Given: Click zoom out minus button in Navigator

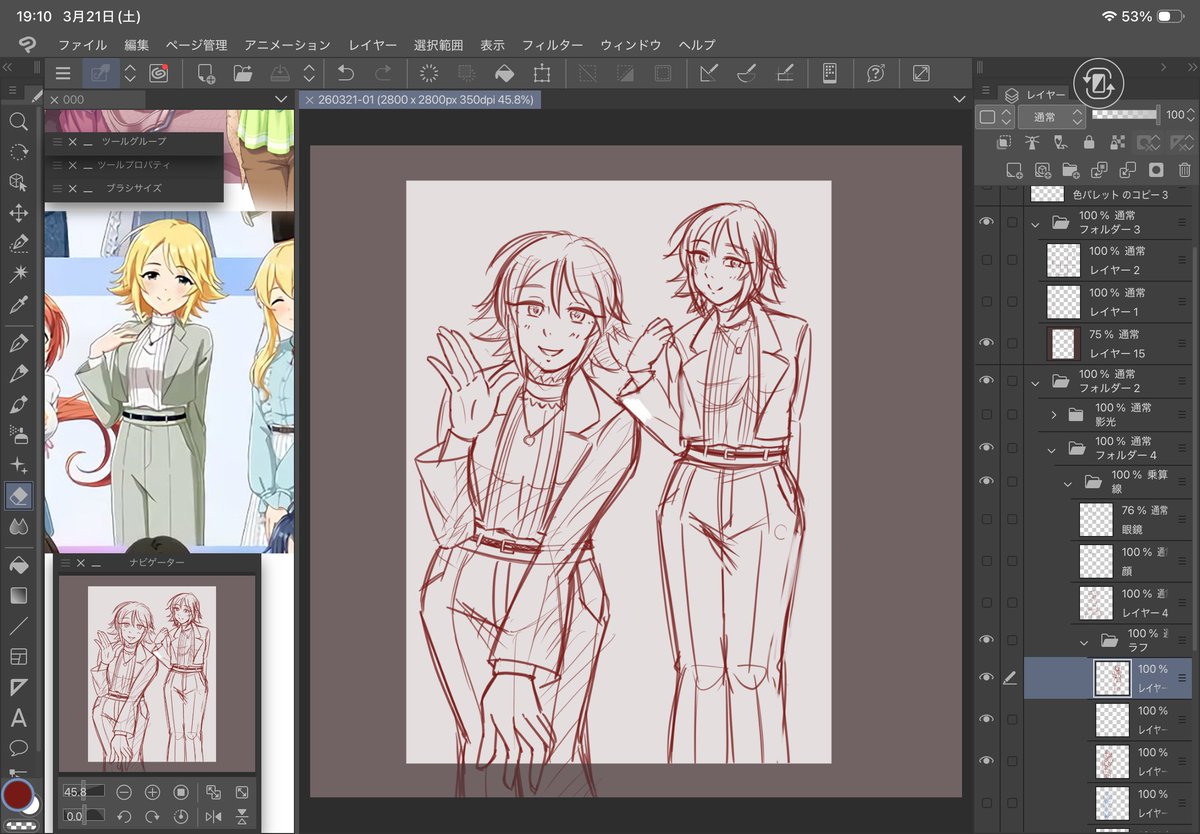Looking at the screenshot, I should coord(124,792).
